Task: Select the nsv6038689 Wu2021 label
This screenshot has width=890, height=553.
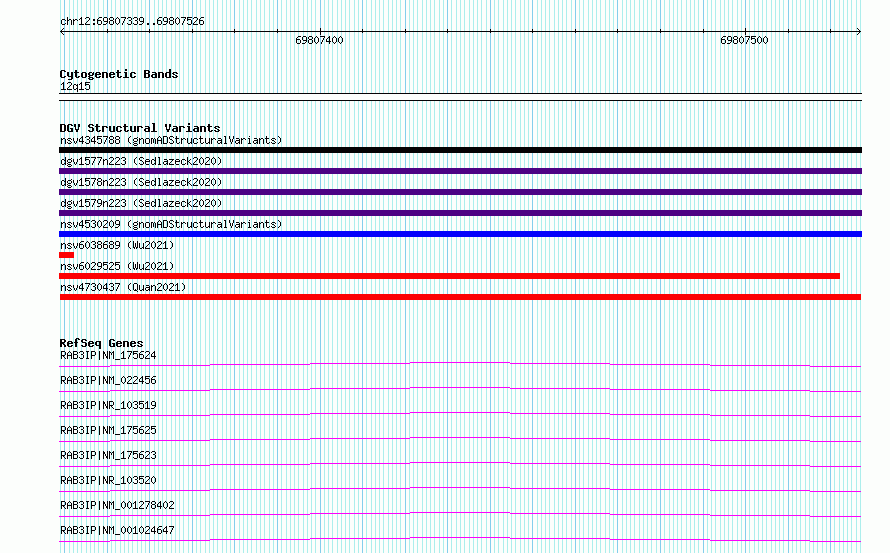Action: [x=117, y=245]
